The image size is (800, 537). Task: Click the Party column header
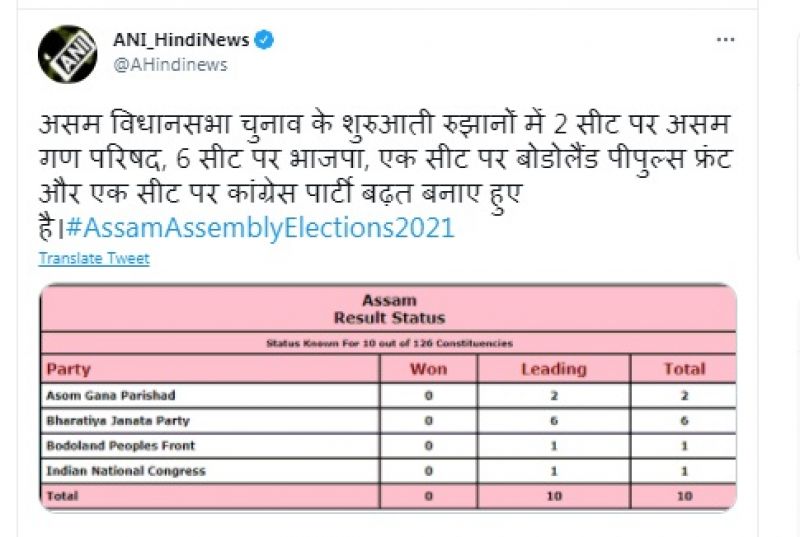coord(68,369)
